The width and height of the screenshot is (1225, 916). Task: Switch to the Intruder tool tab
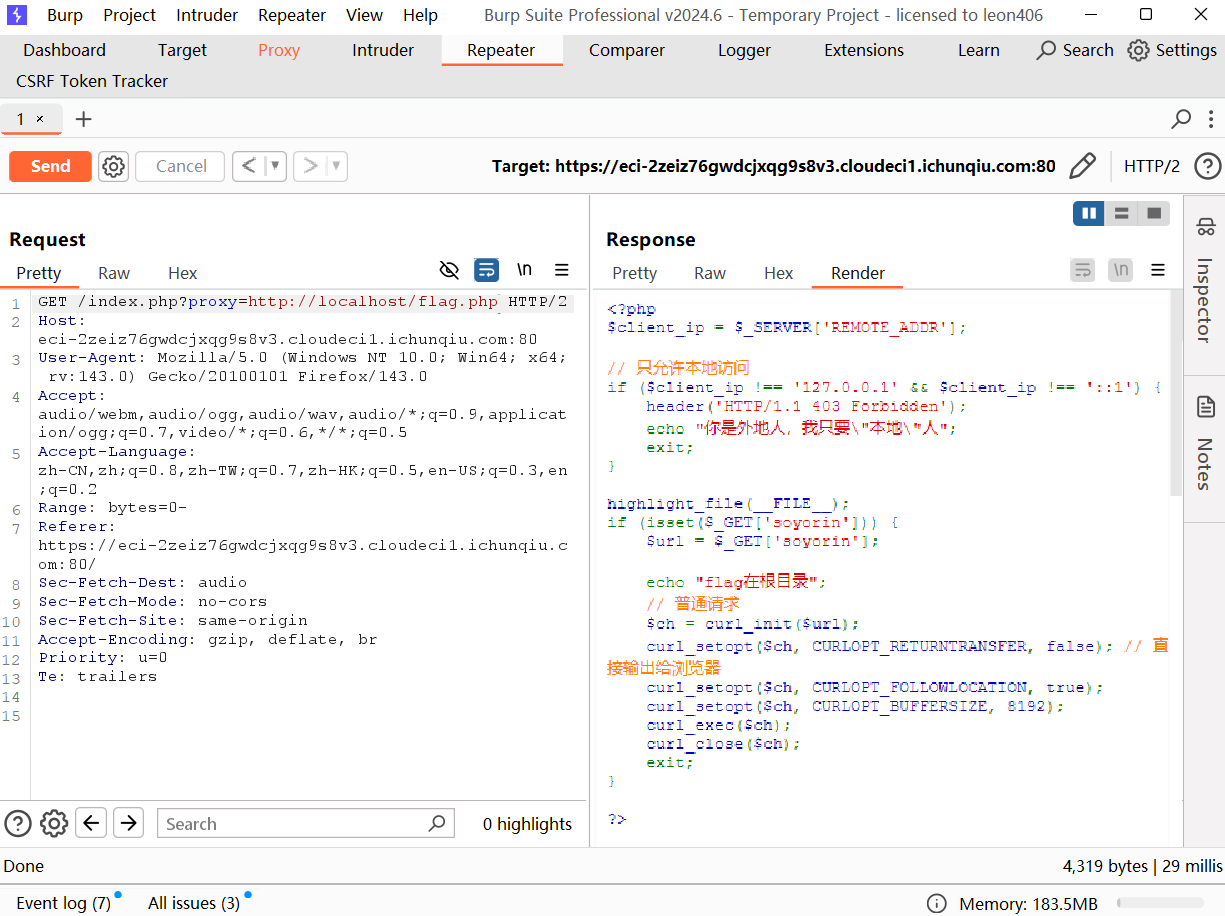coord(383,50)
